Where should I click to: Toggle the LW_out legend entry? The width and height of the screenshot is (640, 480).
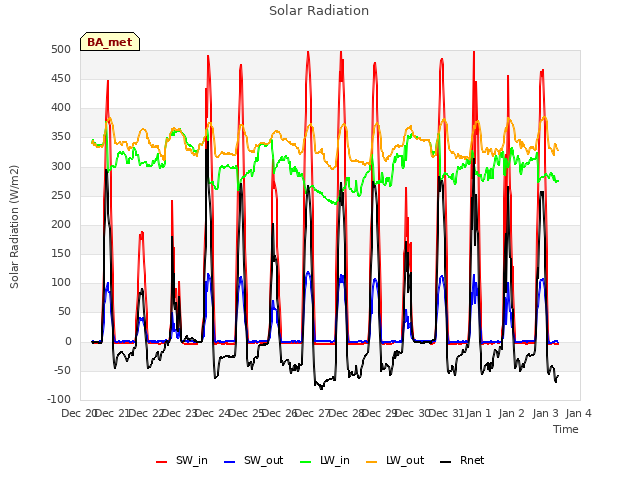[395, 460]
